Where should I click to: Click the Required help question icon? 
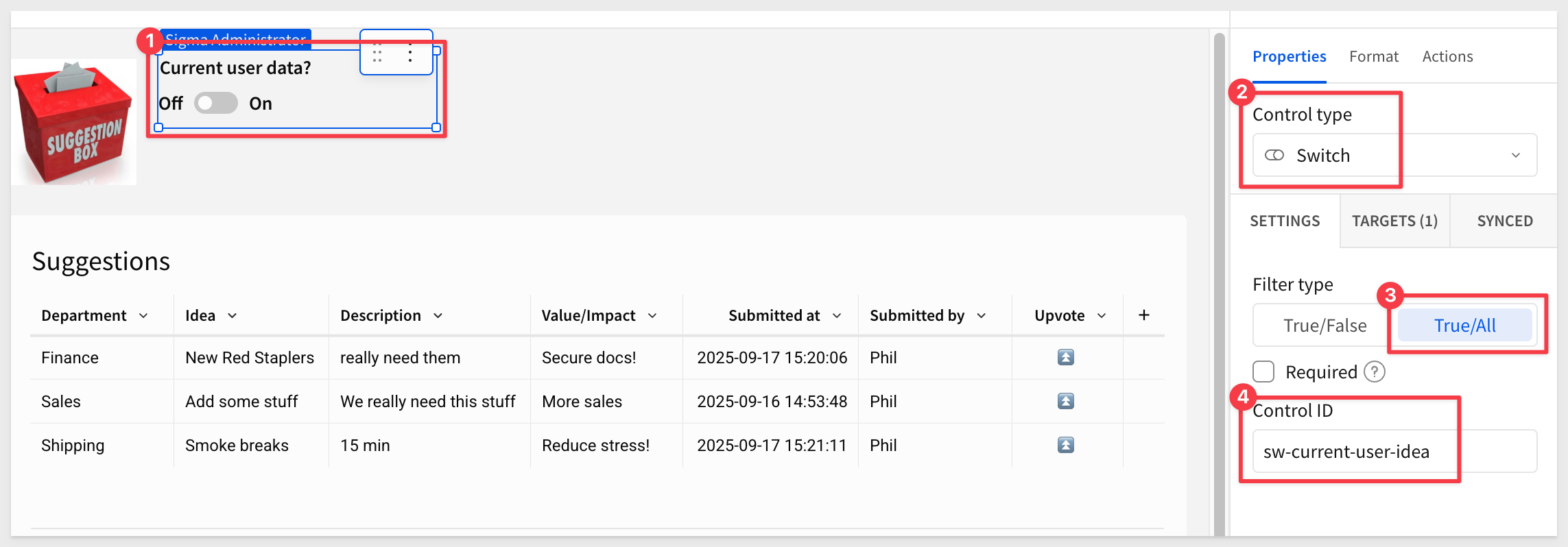(x=1374, y=372)
